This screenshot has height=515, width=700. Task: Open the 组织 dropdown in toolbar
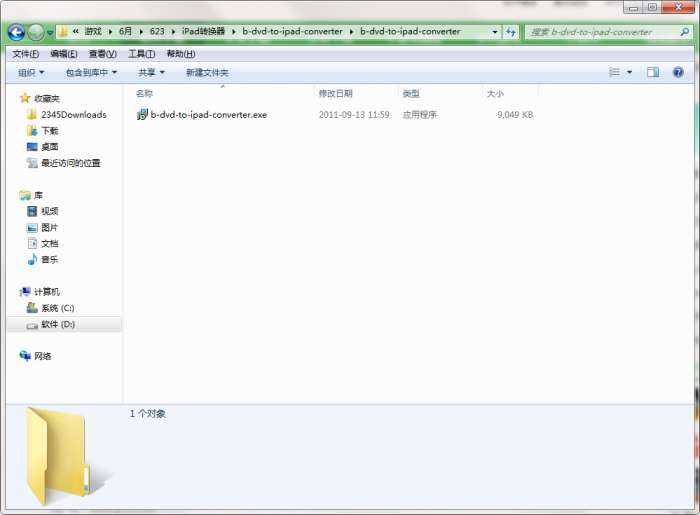click(31, 72)
